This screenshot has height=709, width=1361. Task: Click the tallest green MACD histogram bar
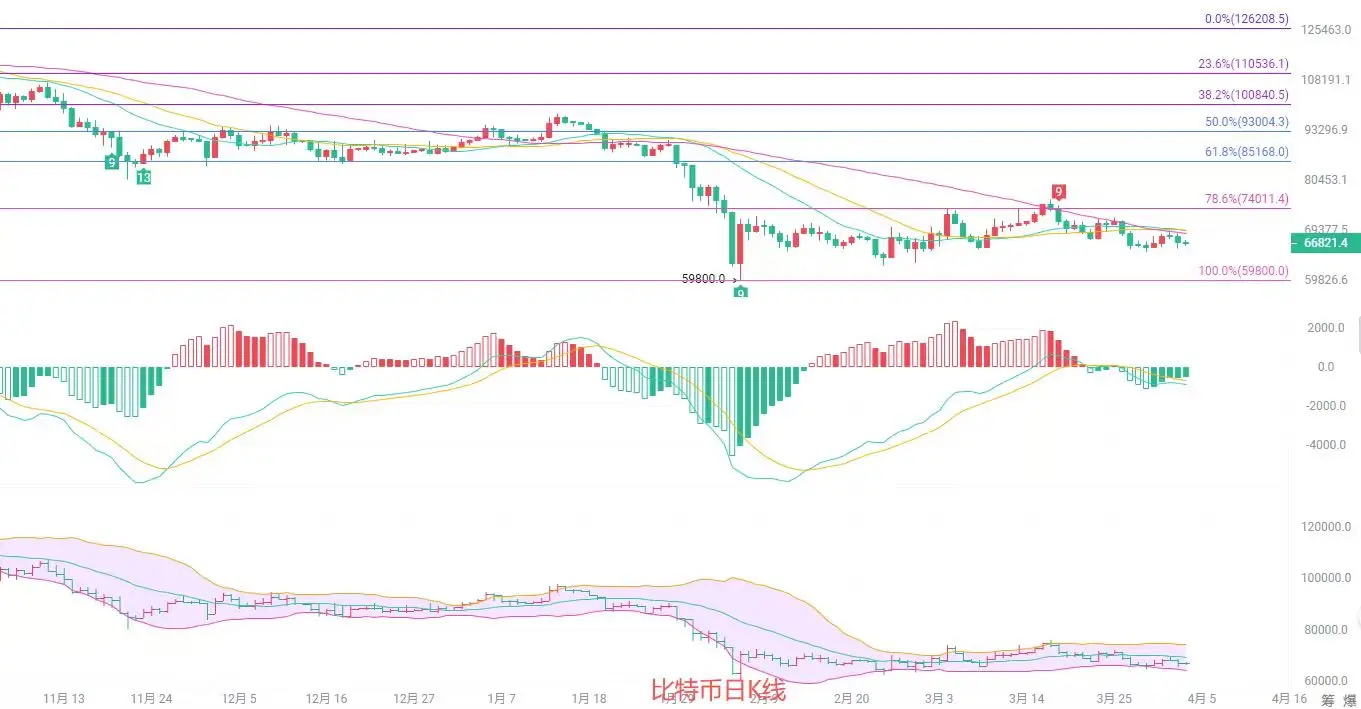coord(732,411)
